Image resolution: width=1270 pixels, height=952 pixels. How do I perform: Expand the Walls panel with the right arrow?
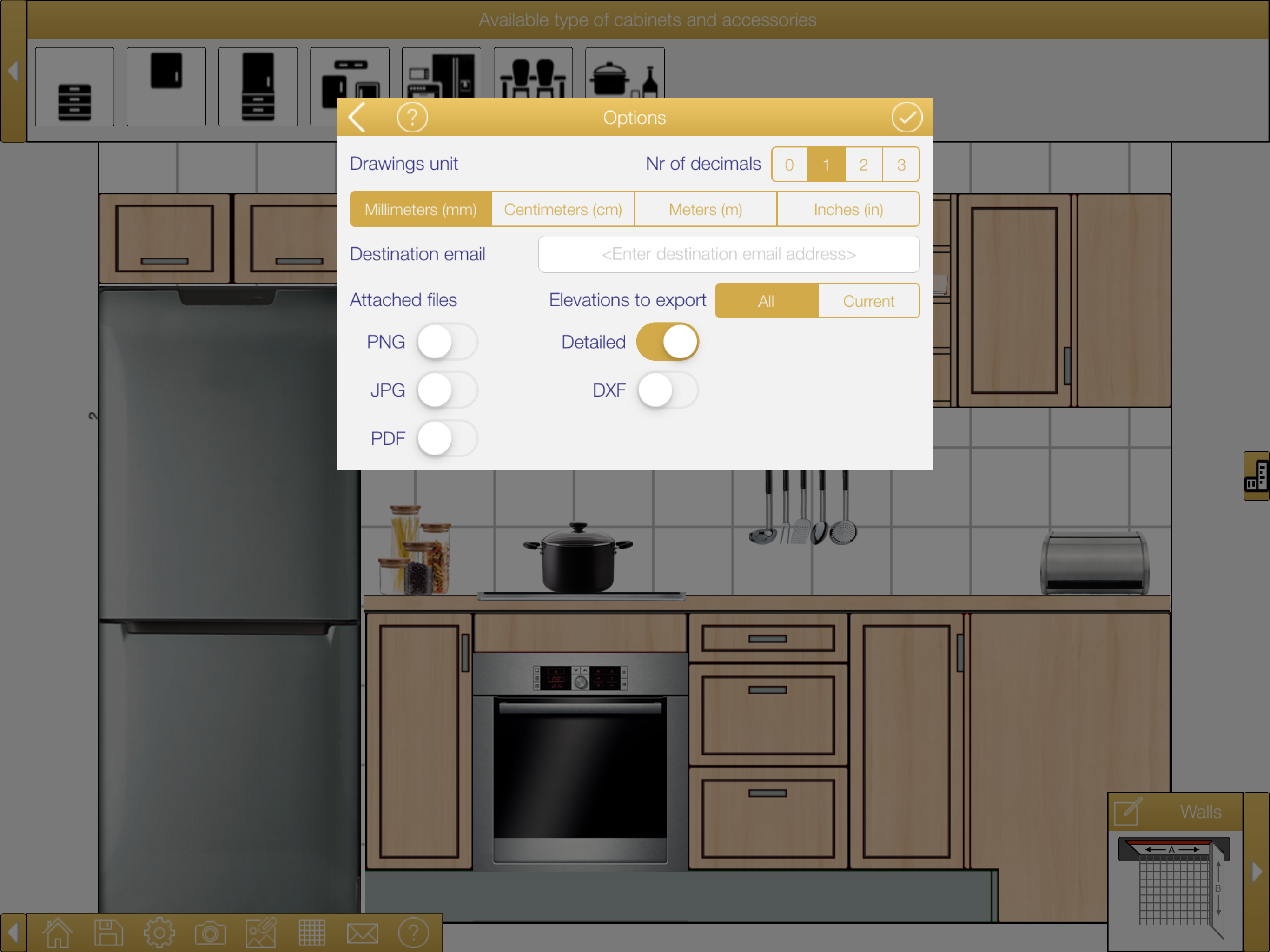click(x=1257, y=872)
